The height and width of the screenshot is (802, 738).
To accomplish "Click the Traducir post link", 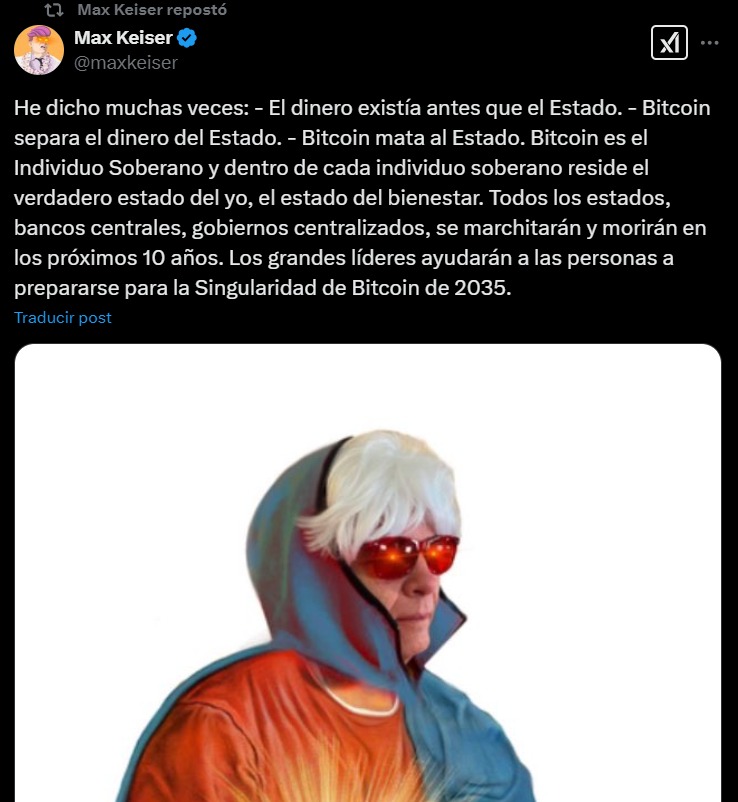I will (x=63, y=318).
